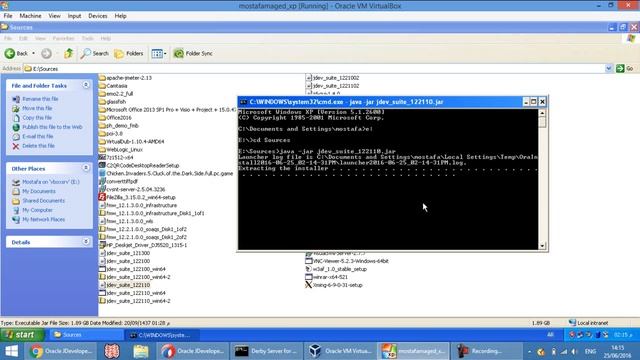This screenshot has height=360, width=640.
Task: Expand the Address bar dropdown
Action: (x=609, y=69)
